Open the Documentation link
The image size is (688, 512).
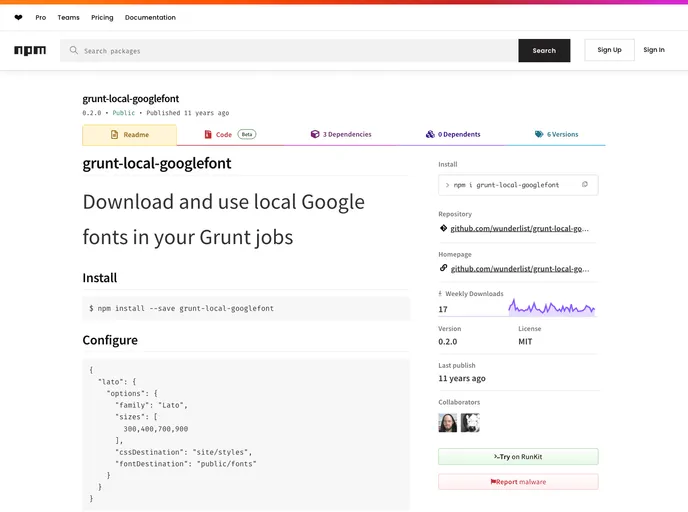point(150,18)
